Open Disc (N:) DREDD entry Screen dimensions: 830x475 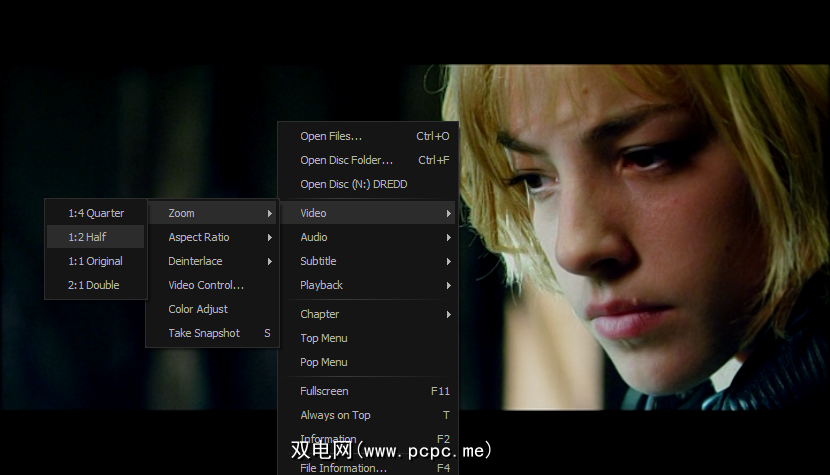point(368,184)
